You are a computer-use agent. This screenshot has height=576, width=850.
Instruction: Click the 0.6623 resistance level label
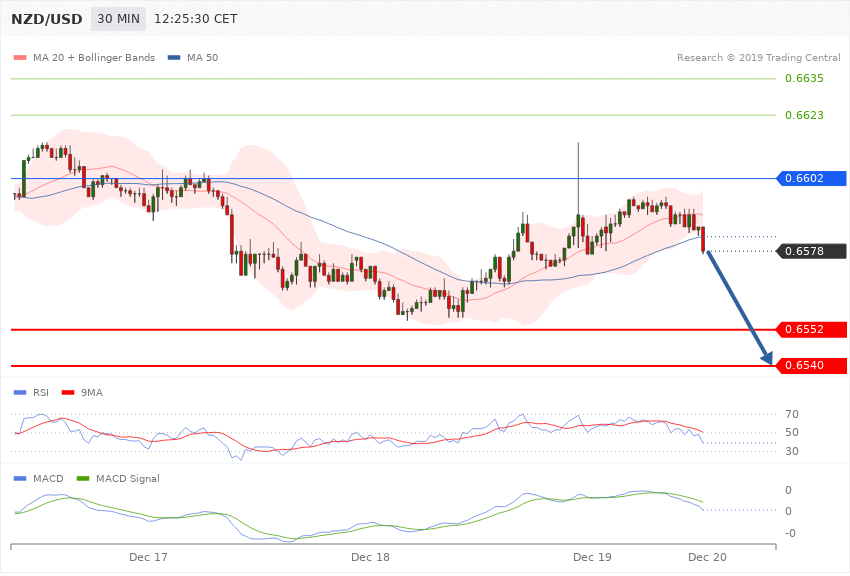pyautogui.click(x=804, y=115)
